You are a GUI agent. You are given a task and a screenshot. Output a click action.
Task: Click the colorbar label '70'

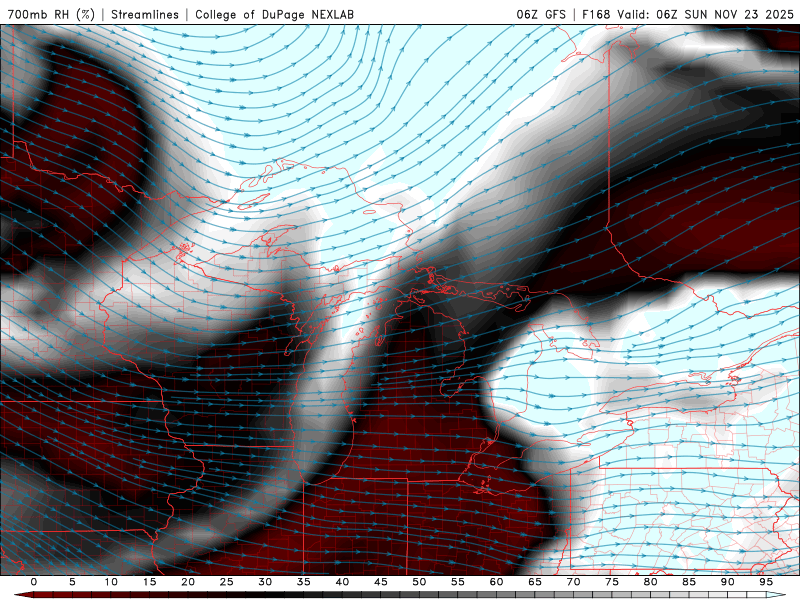[x=573, y=582]
